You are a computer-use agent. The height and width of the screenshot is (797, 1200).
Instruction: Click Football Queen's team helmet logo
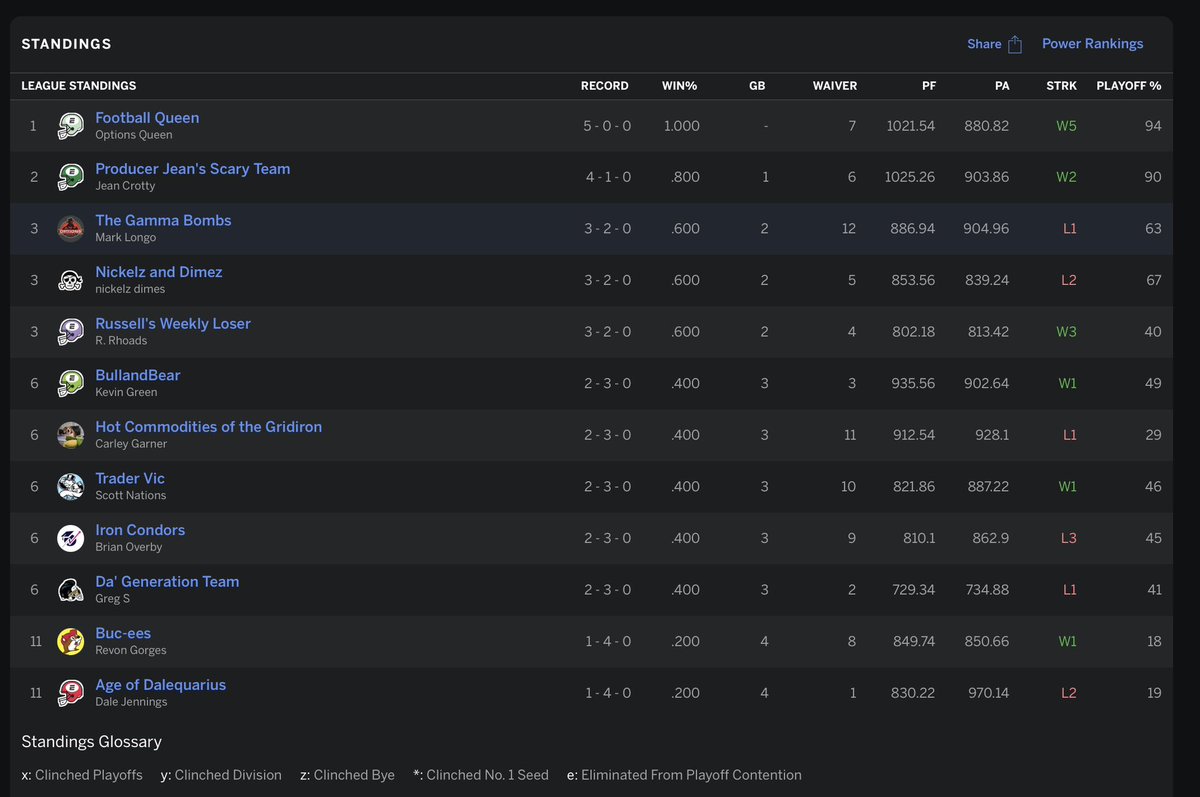(70, 125)
